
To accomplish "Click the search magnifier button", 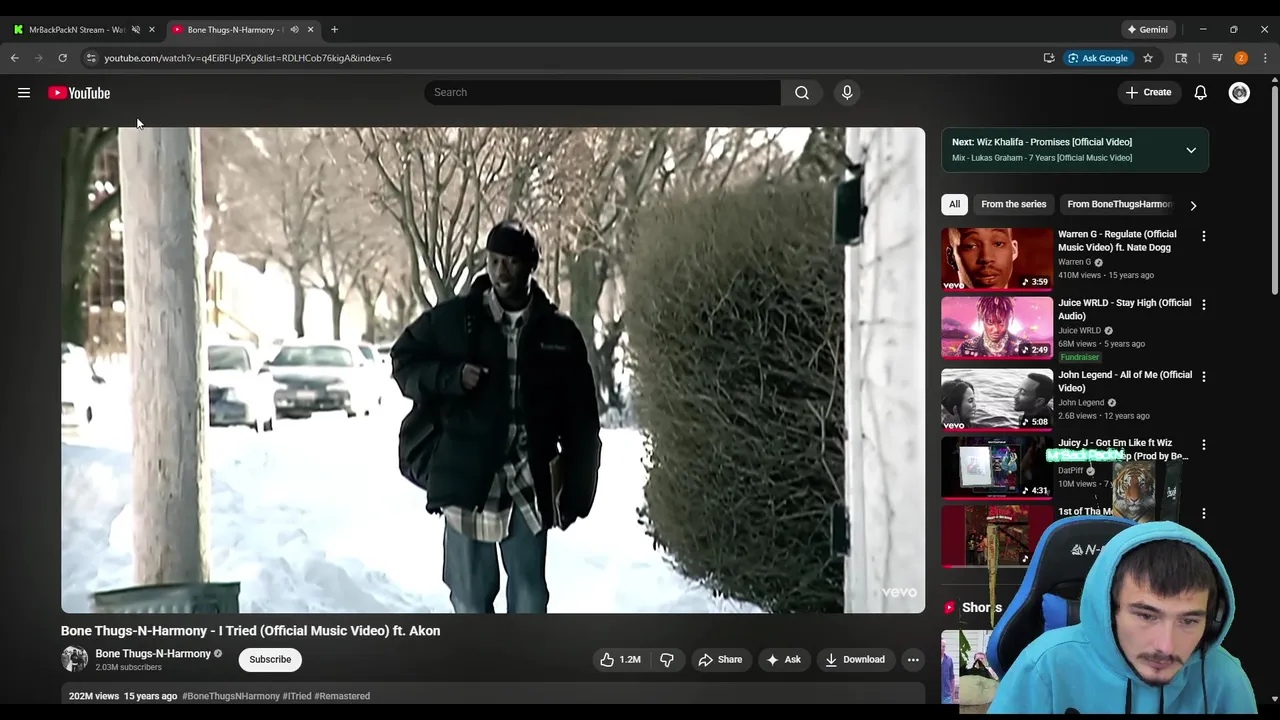I will (x=802, y=93).
